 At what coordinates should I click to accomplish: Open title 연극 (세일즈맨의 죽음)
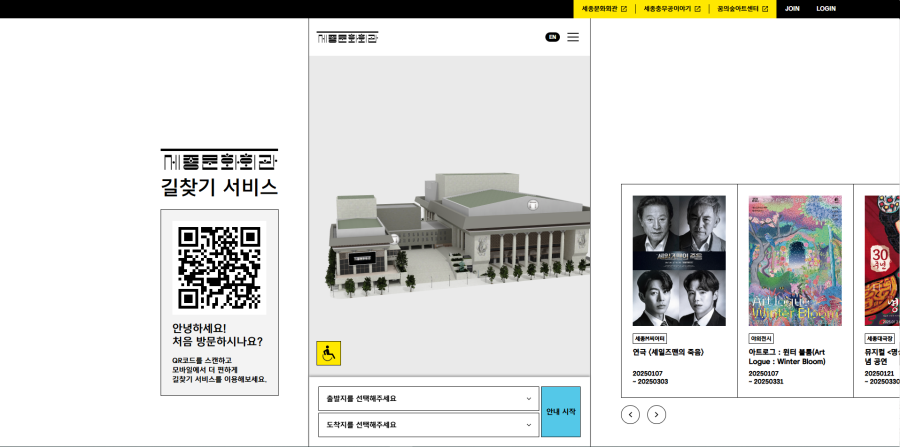[668, 352]
